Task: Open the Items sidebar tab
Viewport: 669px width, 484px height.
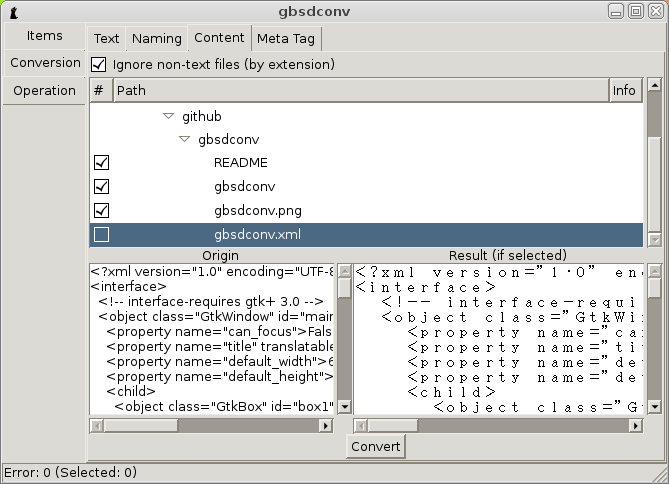Action: pyautogui.click(x=44, y=36)
